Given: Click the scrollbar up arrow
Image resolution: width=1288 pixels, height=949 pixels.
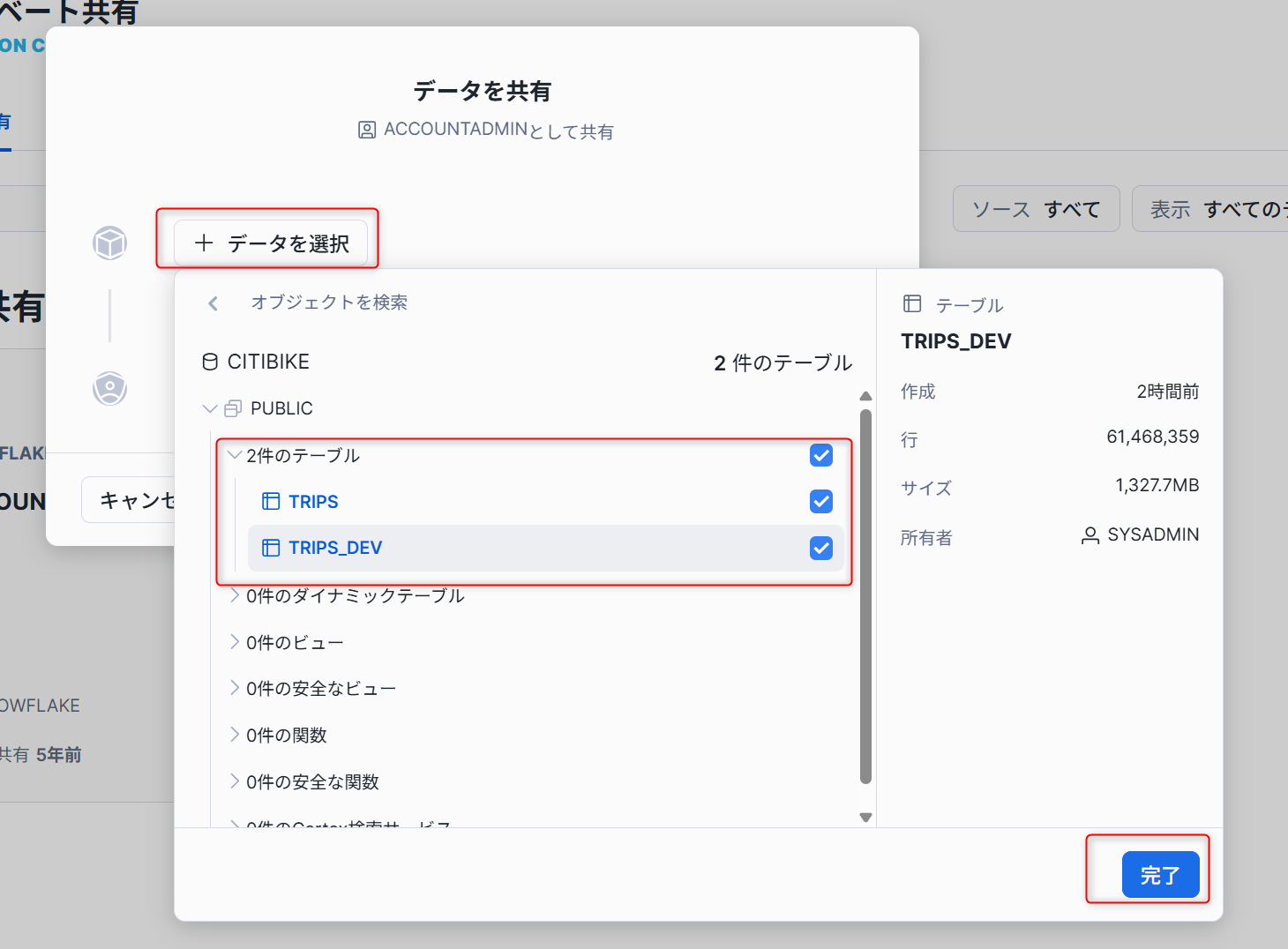Looking at the screenshot, I should coord(865,396).
